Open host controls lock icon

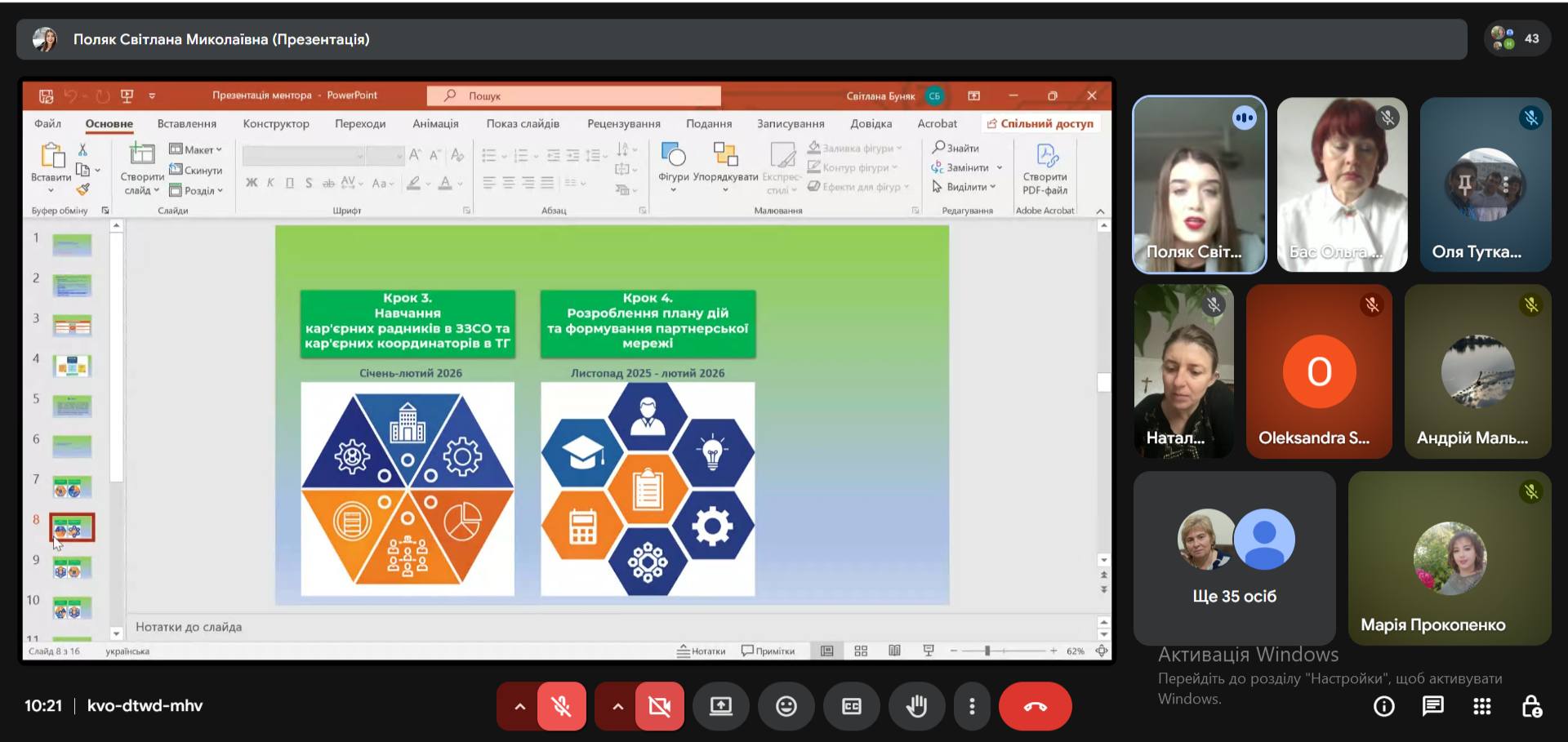1531,706
